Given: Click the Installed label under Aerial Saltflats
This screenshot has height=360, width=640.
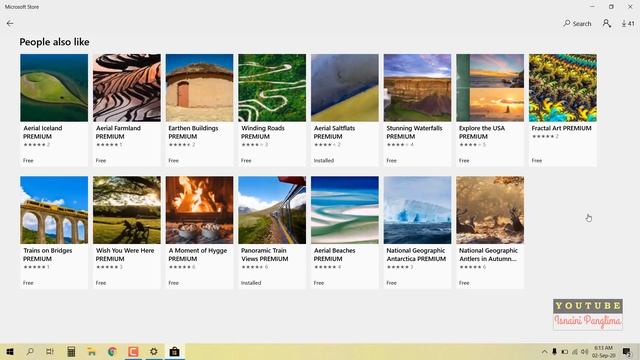Looking at the screenshot, I should pyautogui.click(x=324, y=160).
